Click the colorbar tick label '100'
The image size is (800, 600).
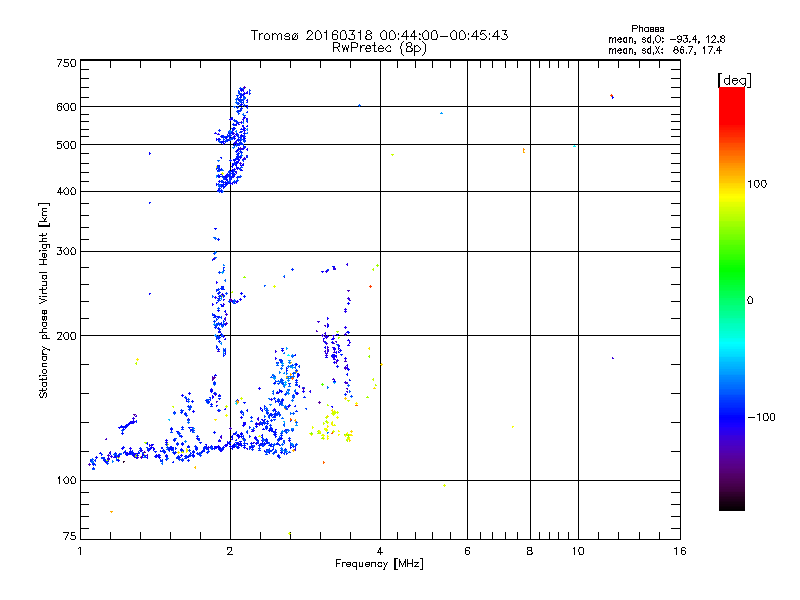point(757,184)
